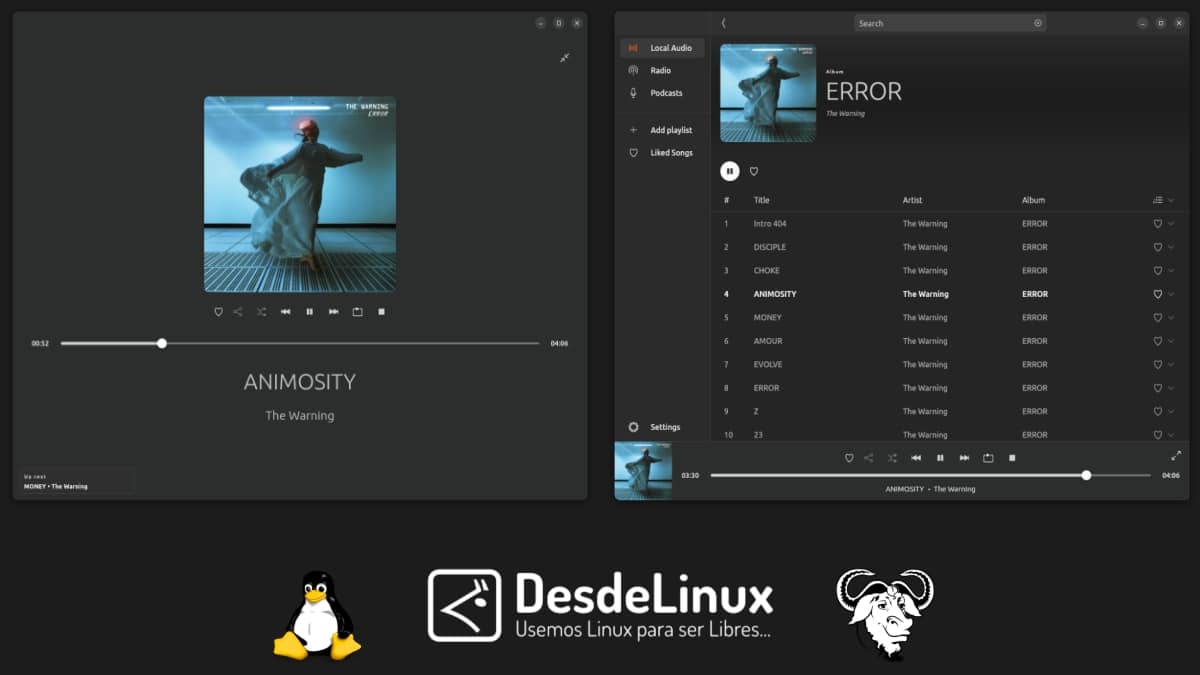The width and height of the screenshot is (1200, 675).
Task: Like the ANIMOSITY track with the heart icon
Action: tap(1157, 294)
